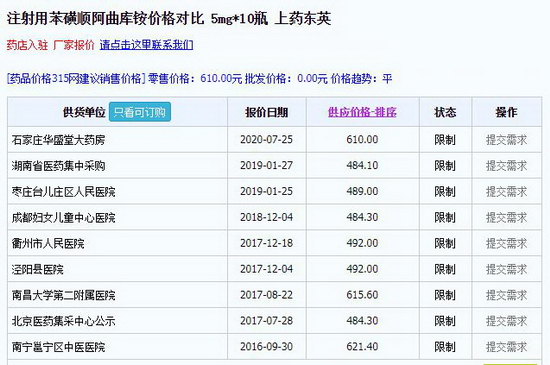Image resolution: width=550 pixels, height=365 pixels.
Task: Click 提交需求 for 枣庄台儿庄区人民医院
Action: click(506, 191)
